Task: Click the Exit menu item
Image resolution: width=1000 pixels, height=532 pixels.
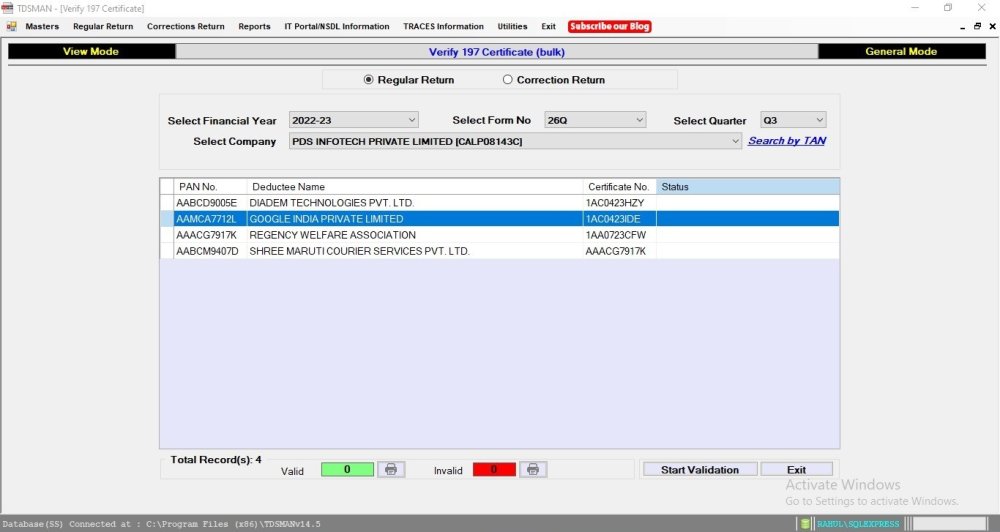Action: [548, 26]
